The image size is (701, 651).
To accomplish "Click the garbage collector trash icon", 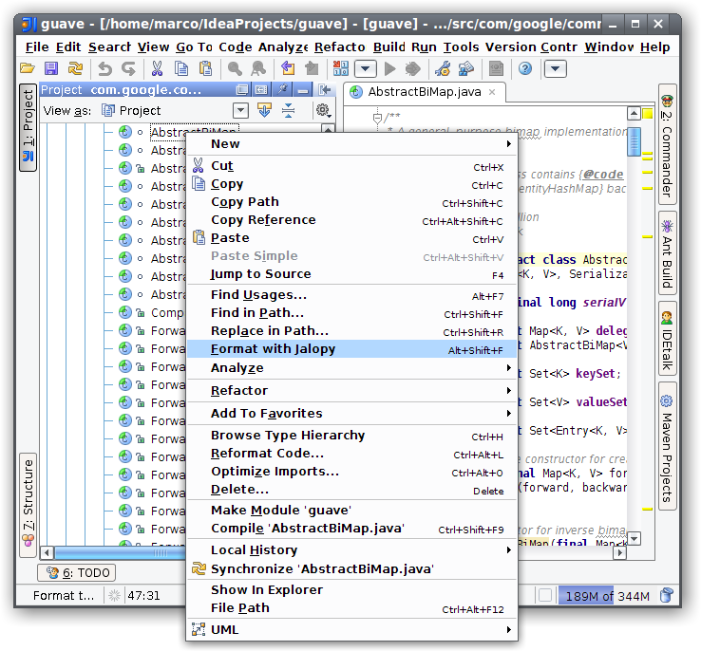I will click(666, 595).
